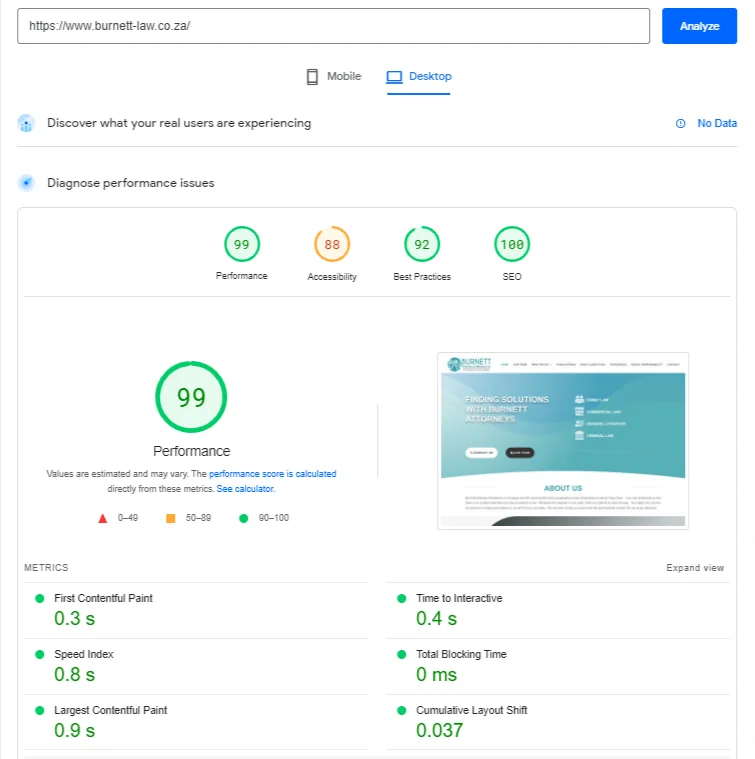Click the mobile phone icon
755x759 pixels.
312,76
